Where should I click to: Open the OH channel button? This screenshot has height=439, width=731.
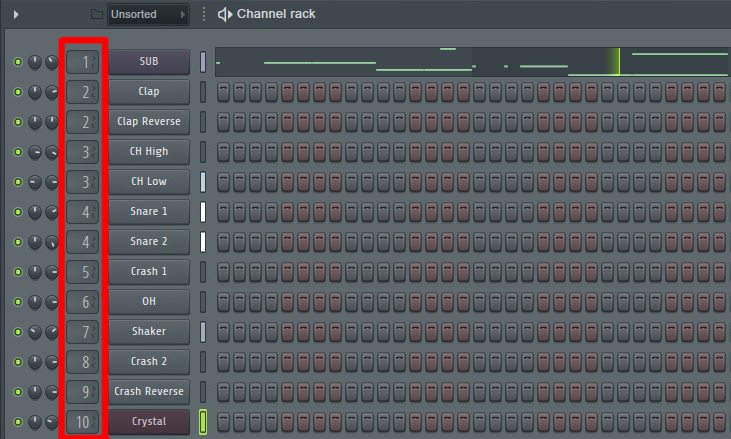click(149, 302)
